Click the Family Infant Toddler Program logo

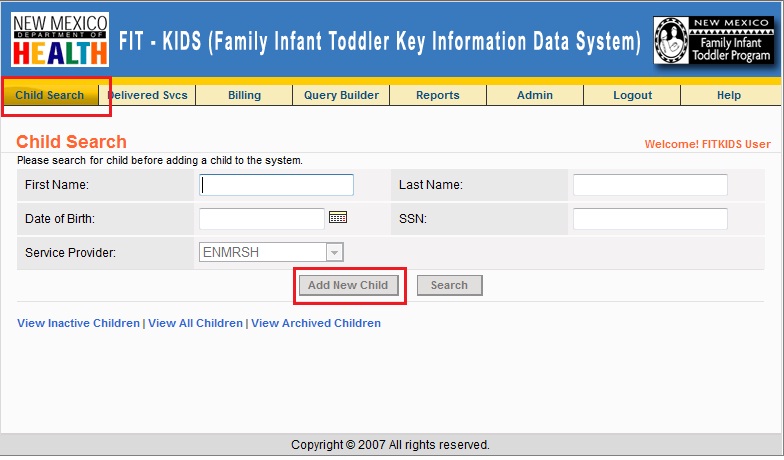pyautogui.click(x=713, y=40)
